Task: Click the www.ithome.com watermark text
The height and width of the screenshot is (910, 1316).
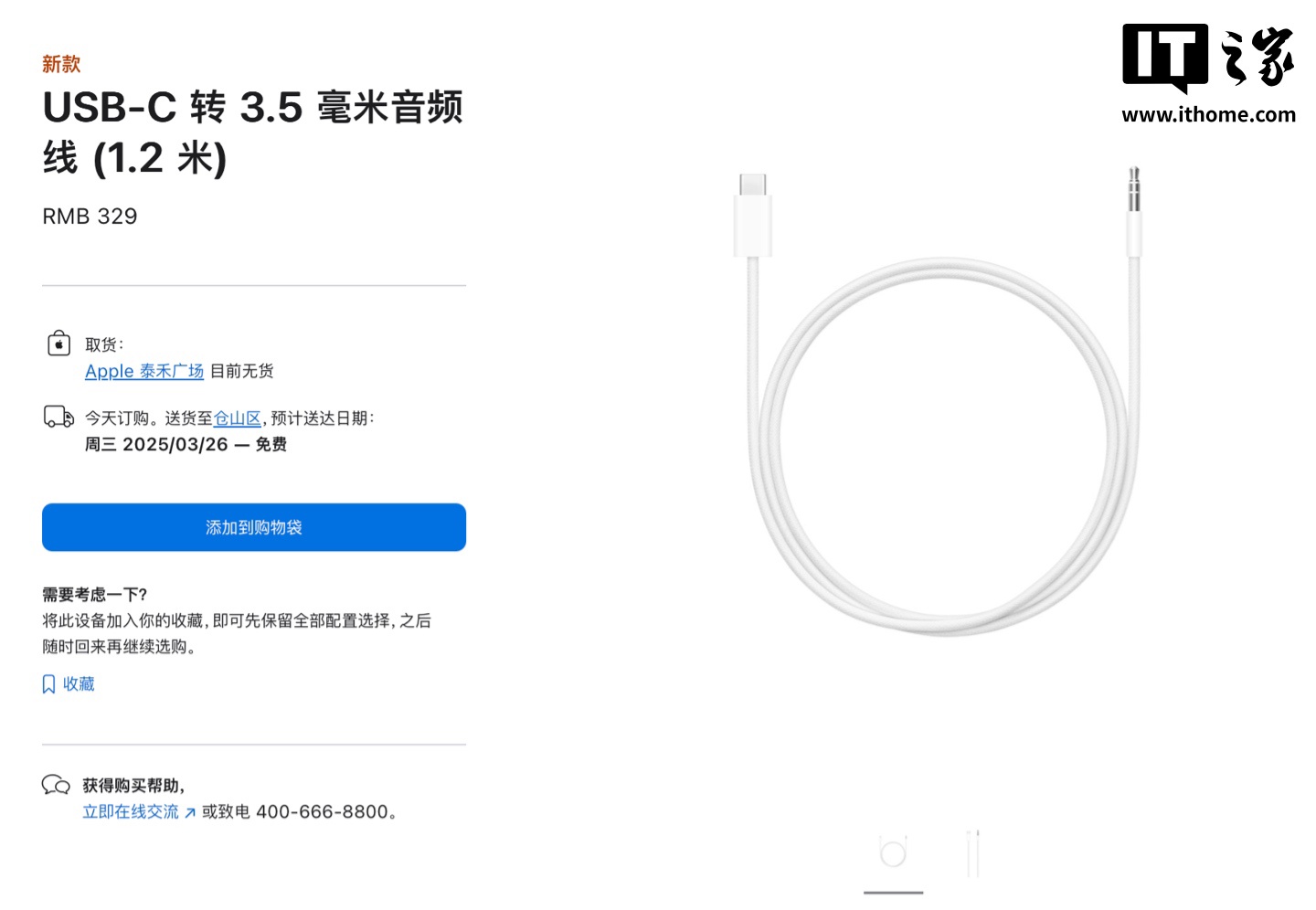Action: 1208,115
